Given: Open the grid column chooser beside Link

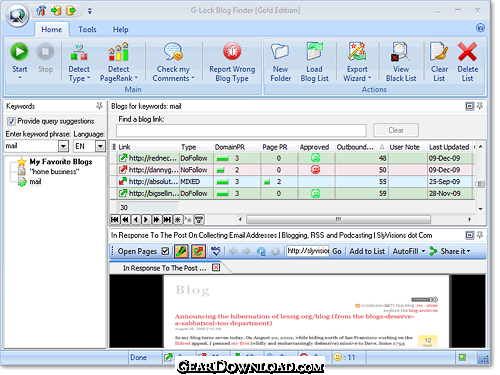Looking at the screenshot, I should 114,147.
